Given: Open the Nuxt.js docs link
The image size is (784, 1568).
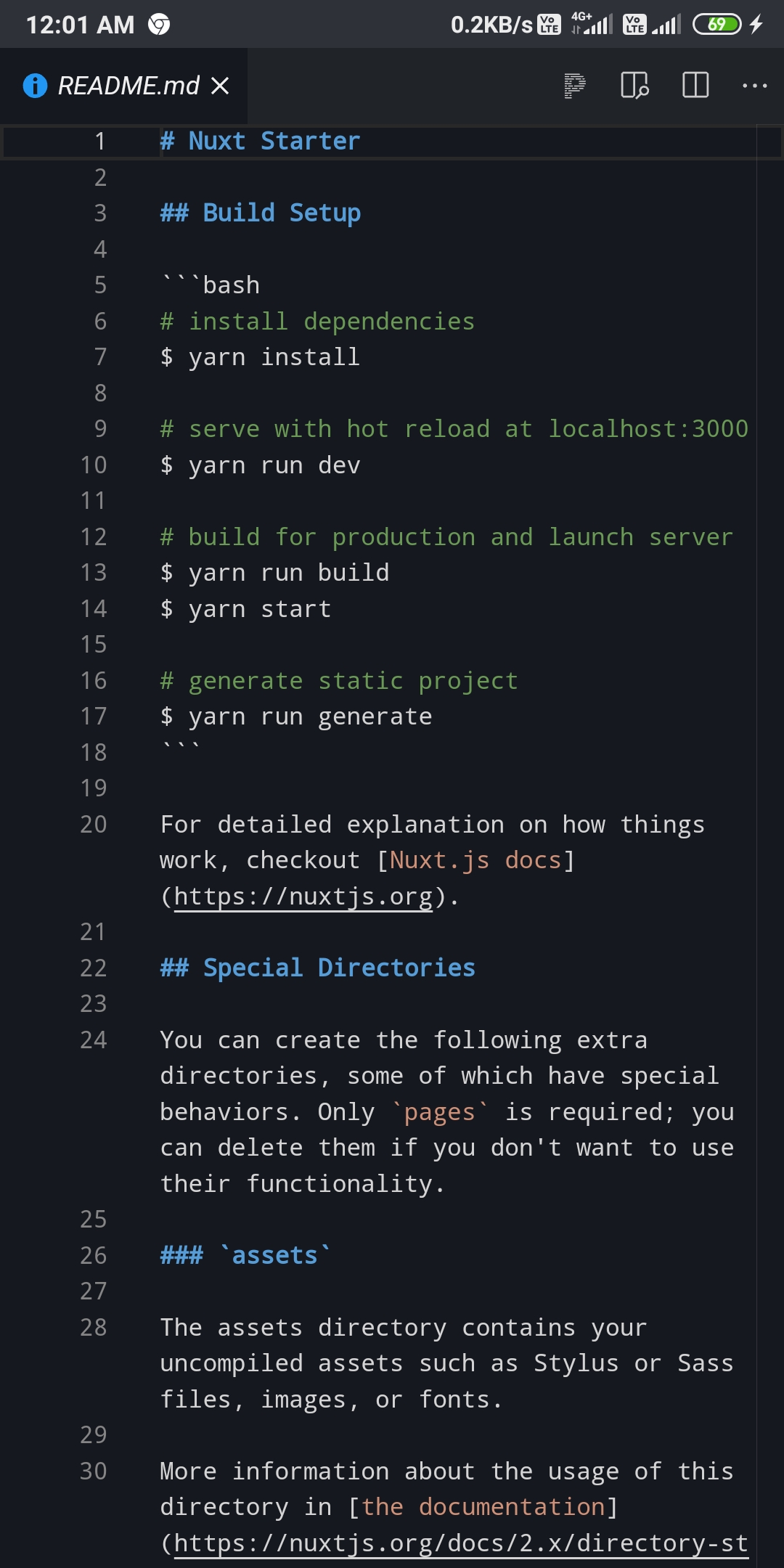Looking at the screenshot, I should 472,859.
